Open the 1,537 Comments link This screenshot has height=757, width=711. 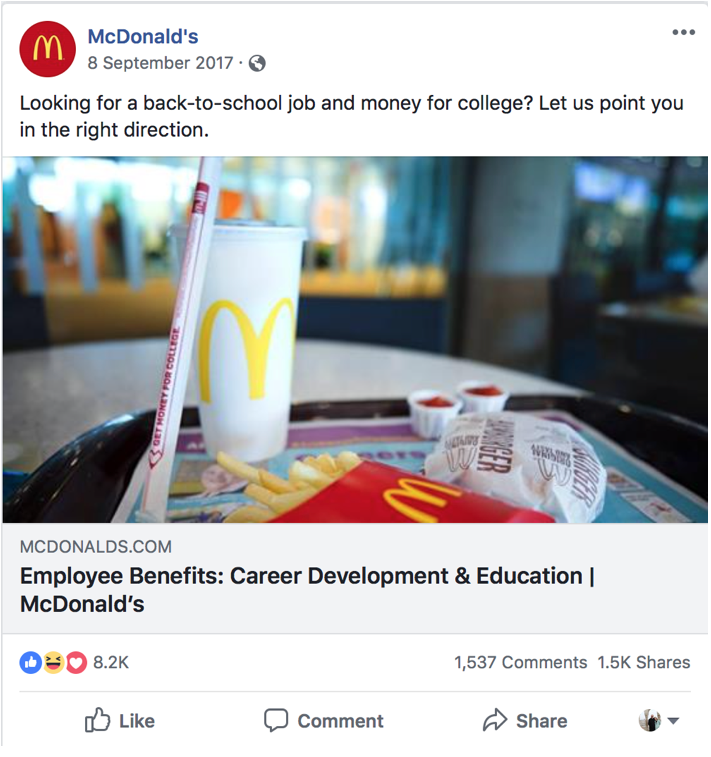tap(520, 662)
